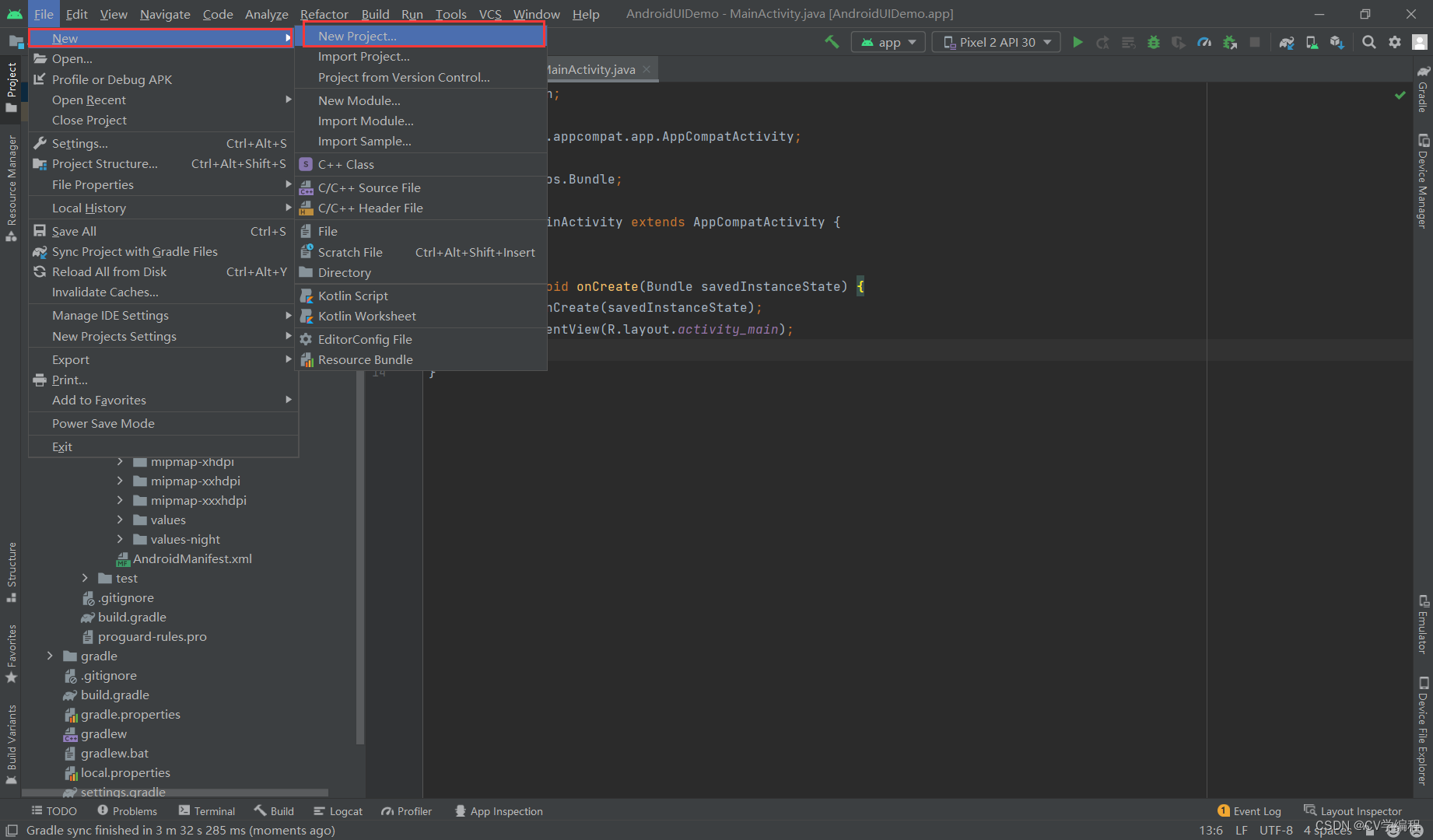The image size is (1433, 840).
Task: Choose Kotlin Script menu entry
Action: tap(421, 296)
